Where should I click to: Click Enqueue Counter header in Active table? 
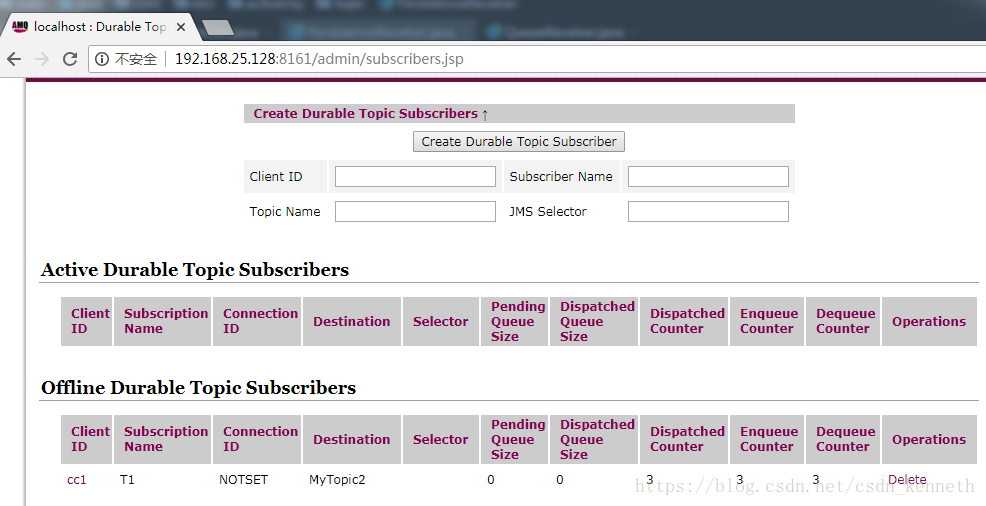(767, 321)
